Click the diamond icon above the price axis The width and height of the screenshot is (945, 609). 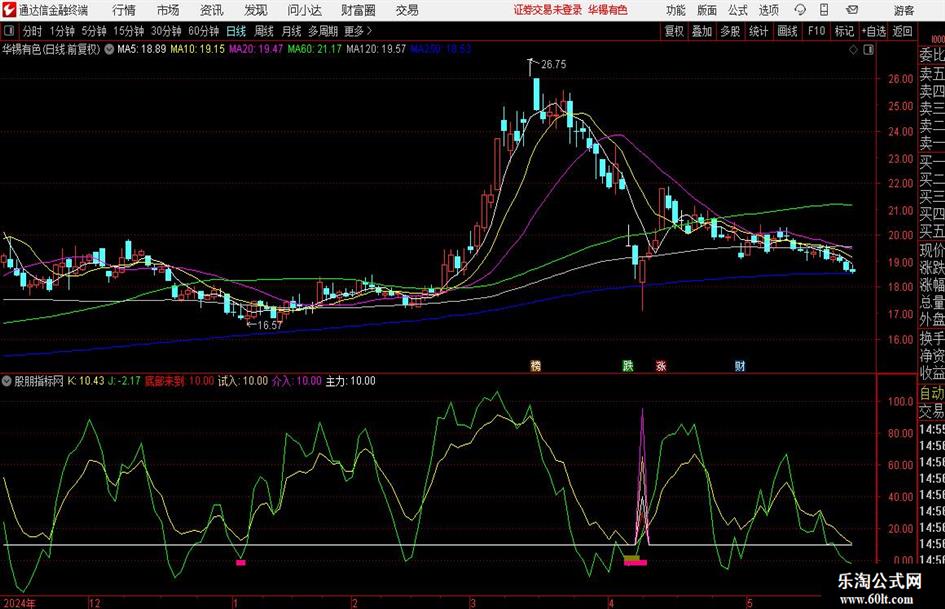coord(853,50)
